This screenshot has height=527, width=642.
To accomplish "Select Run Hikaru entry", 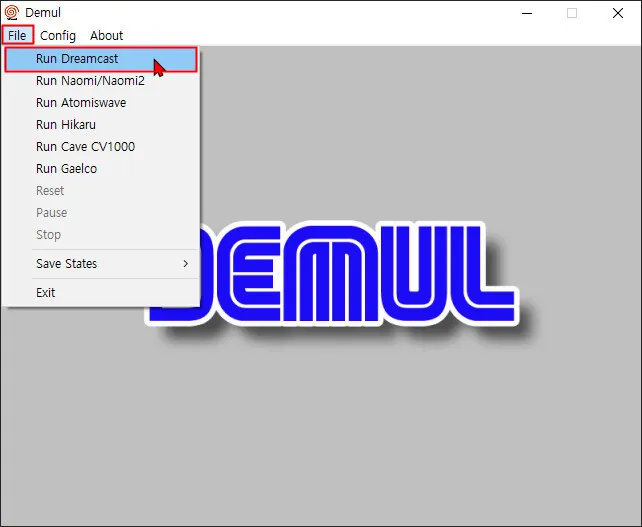I will (x=101, y=124).
